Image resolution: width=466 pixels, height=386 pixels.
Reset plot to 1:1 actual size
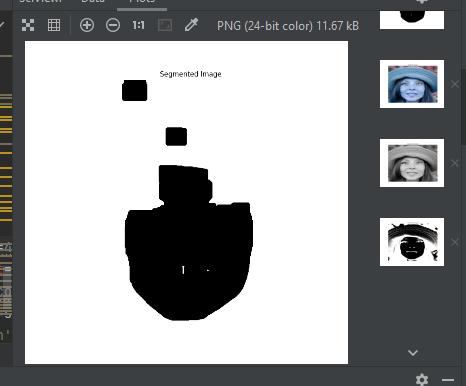(x=138, y=25)
